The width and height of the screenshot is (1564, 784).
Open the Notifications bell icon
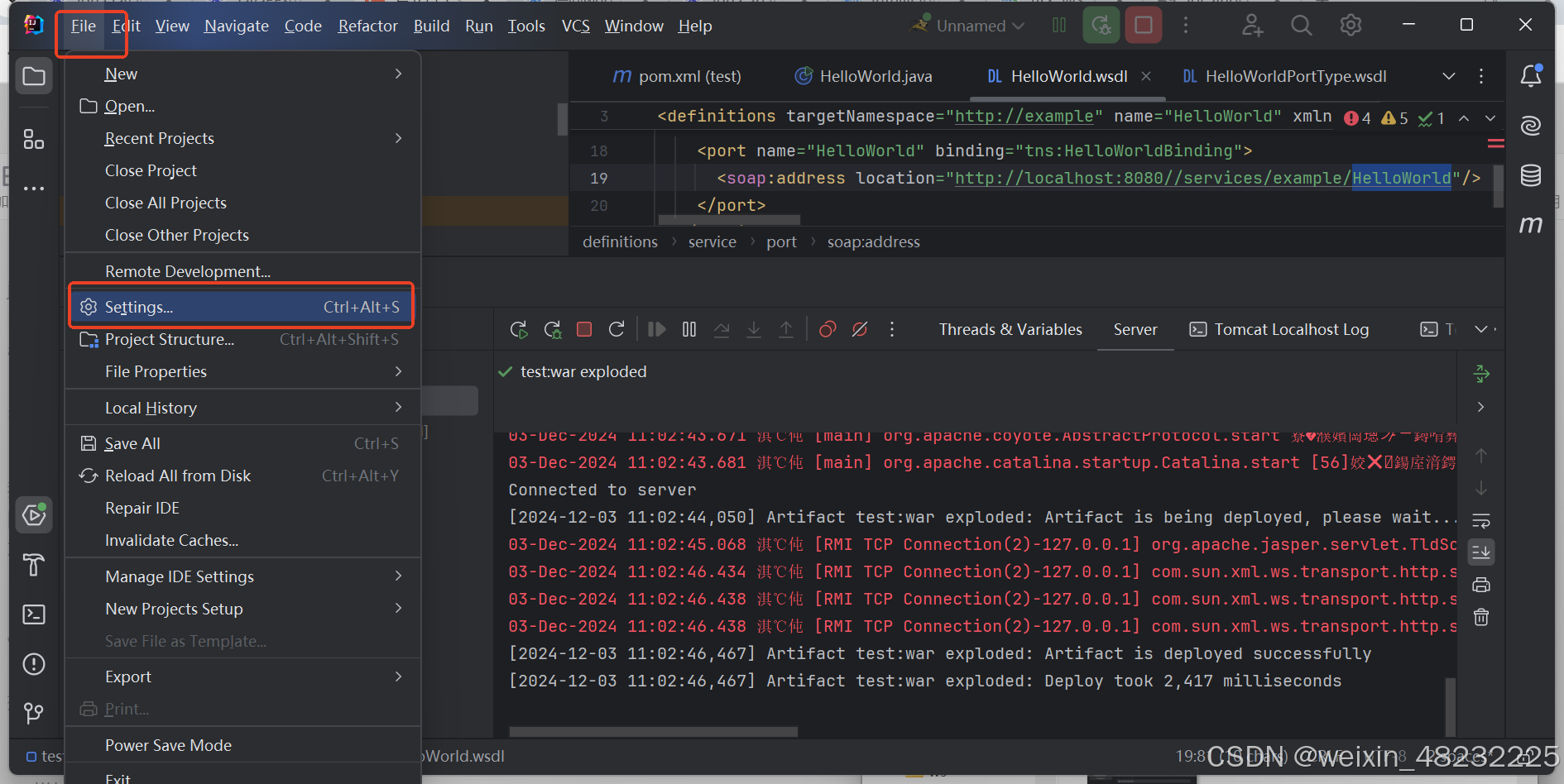click(1531, 76)
